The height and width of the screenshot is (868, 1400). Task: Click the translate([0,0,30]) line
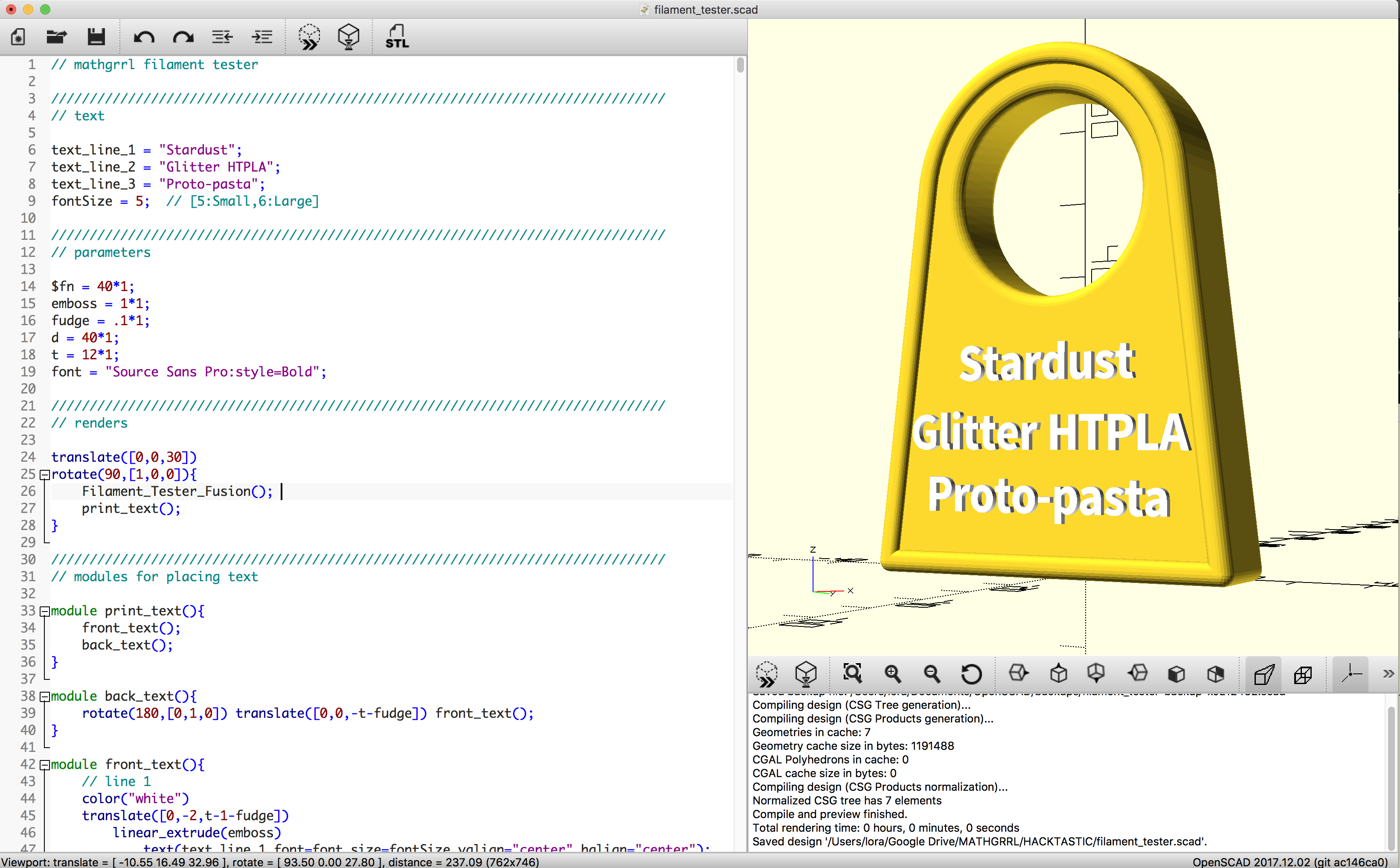click(124, 457)
